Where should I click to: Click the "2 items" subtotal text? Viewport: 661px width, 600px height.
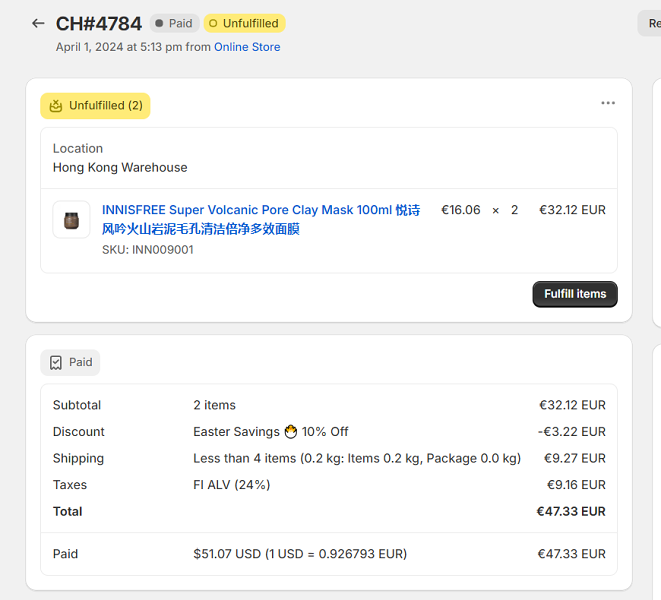pyautogui.click(x=214, y=405)
